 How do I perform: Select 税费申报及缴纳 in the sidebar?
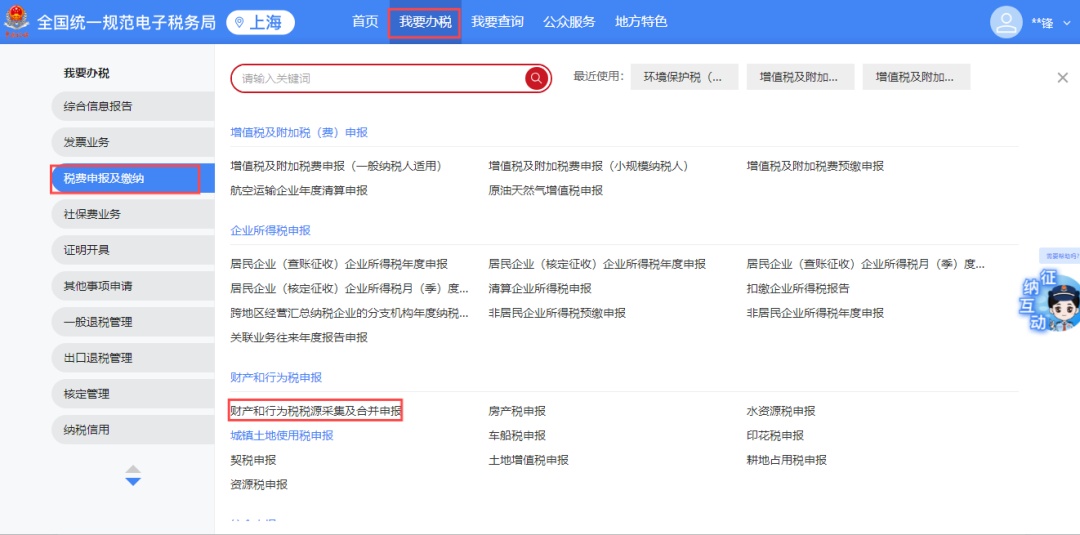tap(125, 178)
